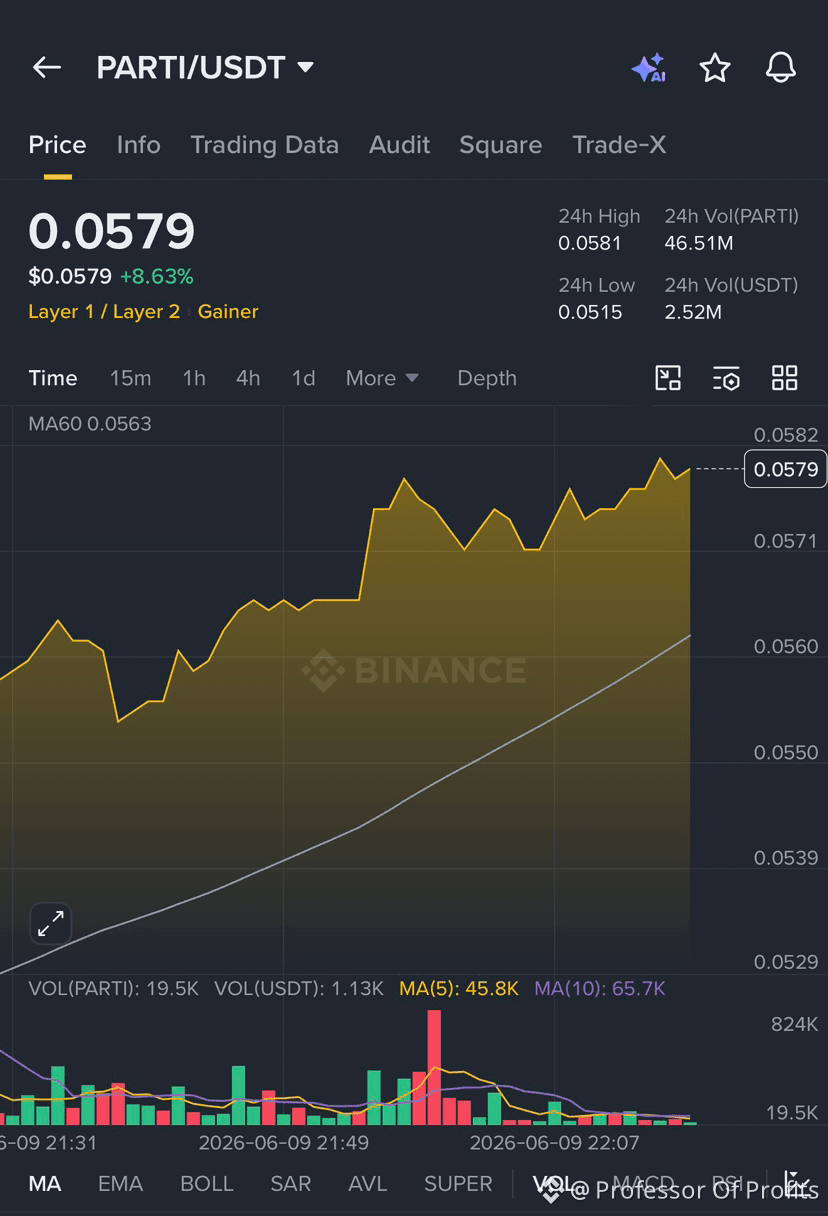Click the tallest red volume bar
Screen dimensions: 828x1216
(434, 1067)
